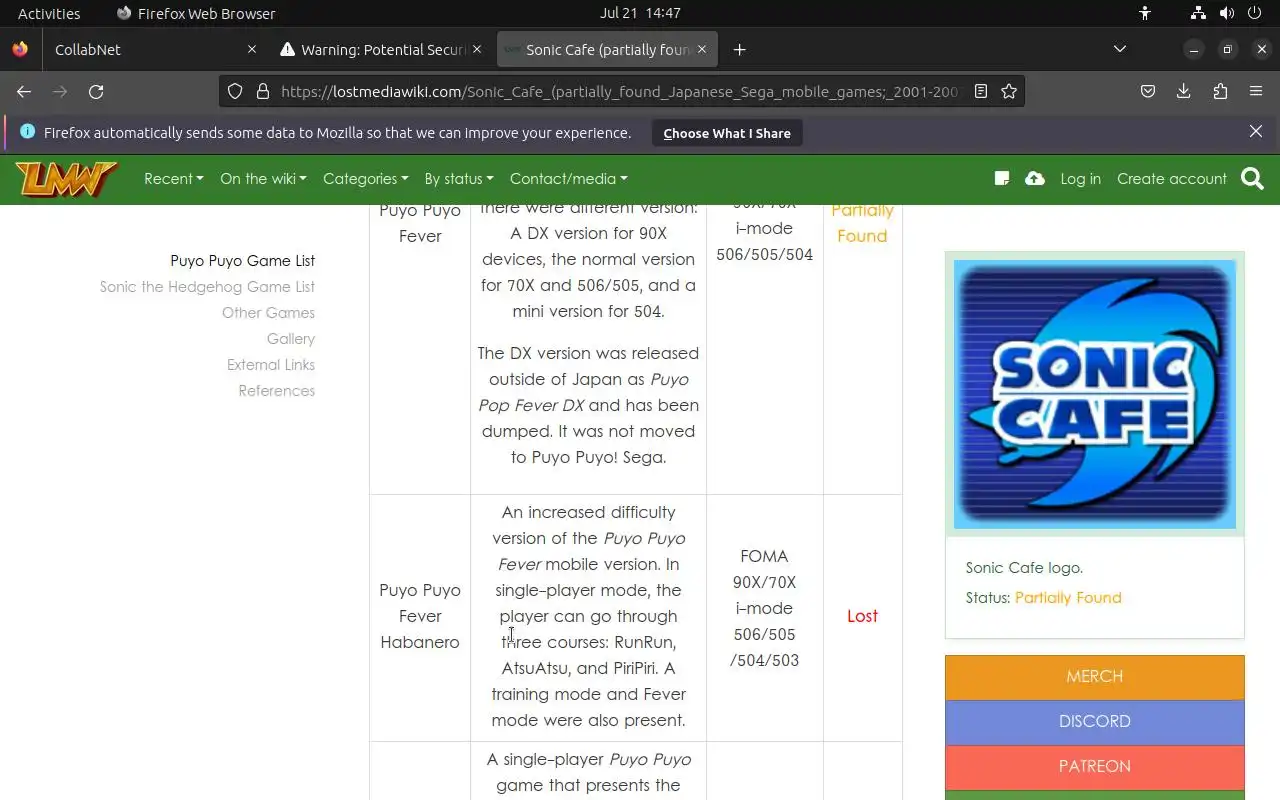This screenshot has height=800, width=1280.
Task: Open system accessibility menu icon
Action: point(1145,13)
